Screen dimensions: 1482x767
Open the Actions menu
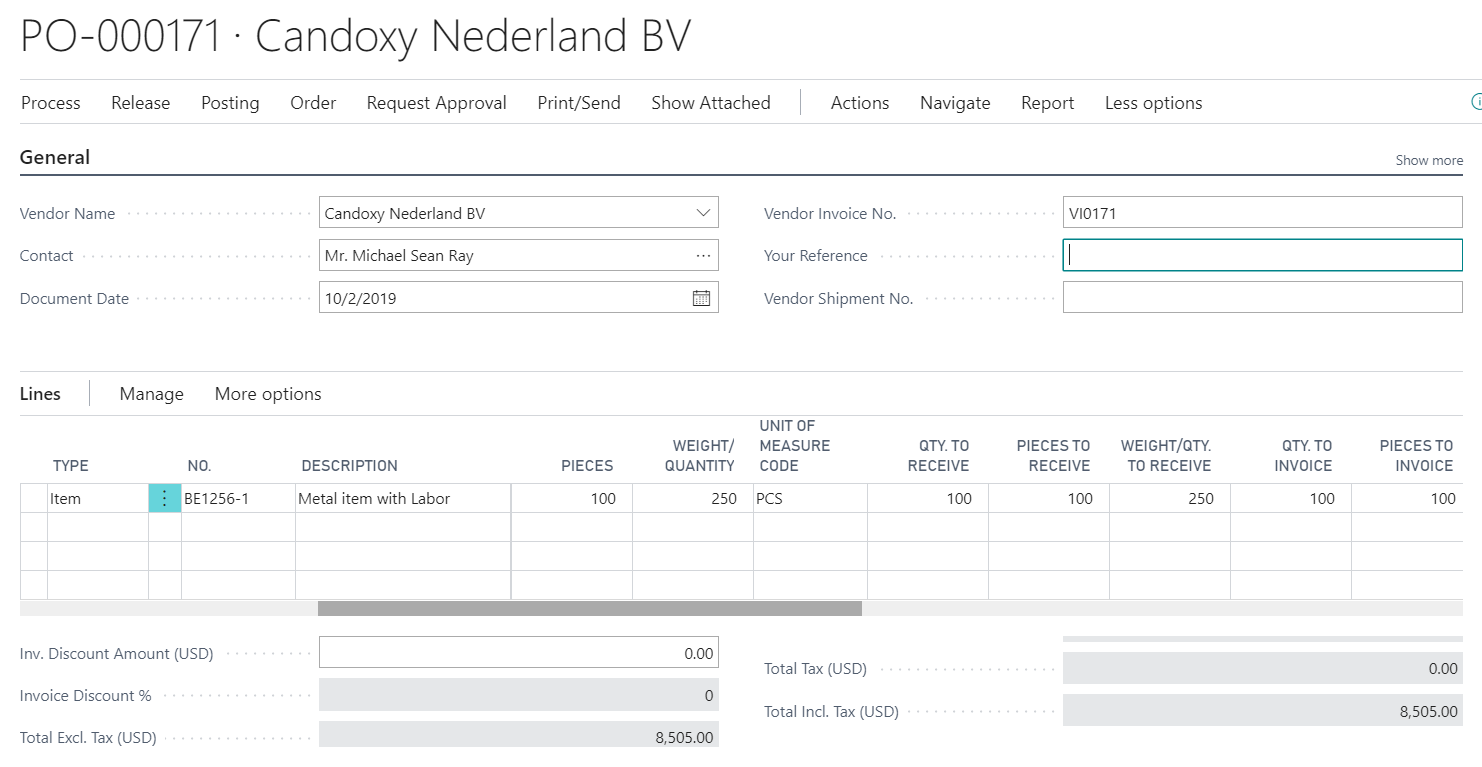(x=860, y=103)
